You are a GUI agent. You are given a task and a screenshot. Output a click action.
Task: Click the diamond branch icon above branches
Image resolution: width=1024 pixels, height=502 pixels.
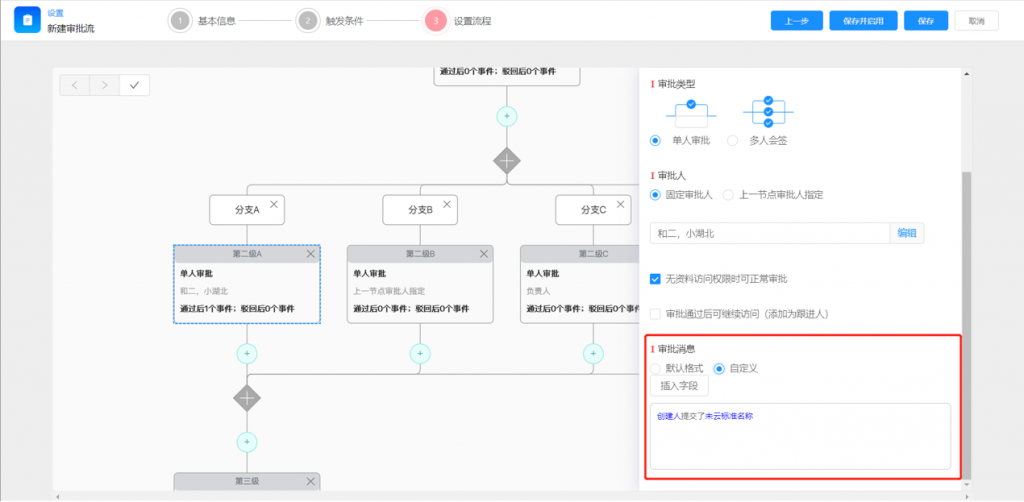[507, 160]
